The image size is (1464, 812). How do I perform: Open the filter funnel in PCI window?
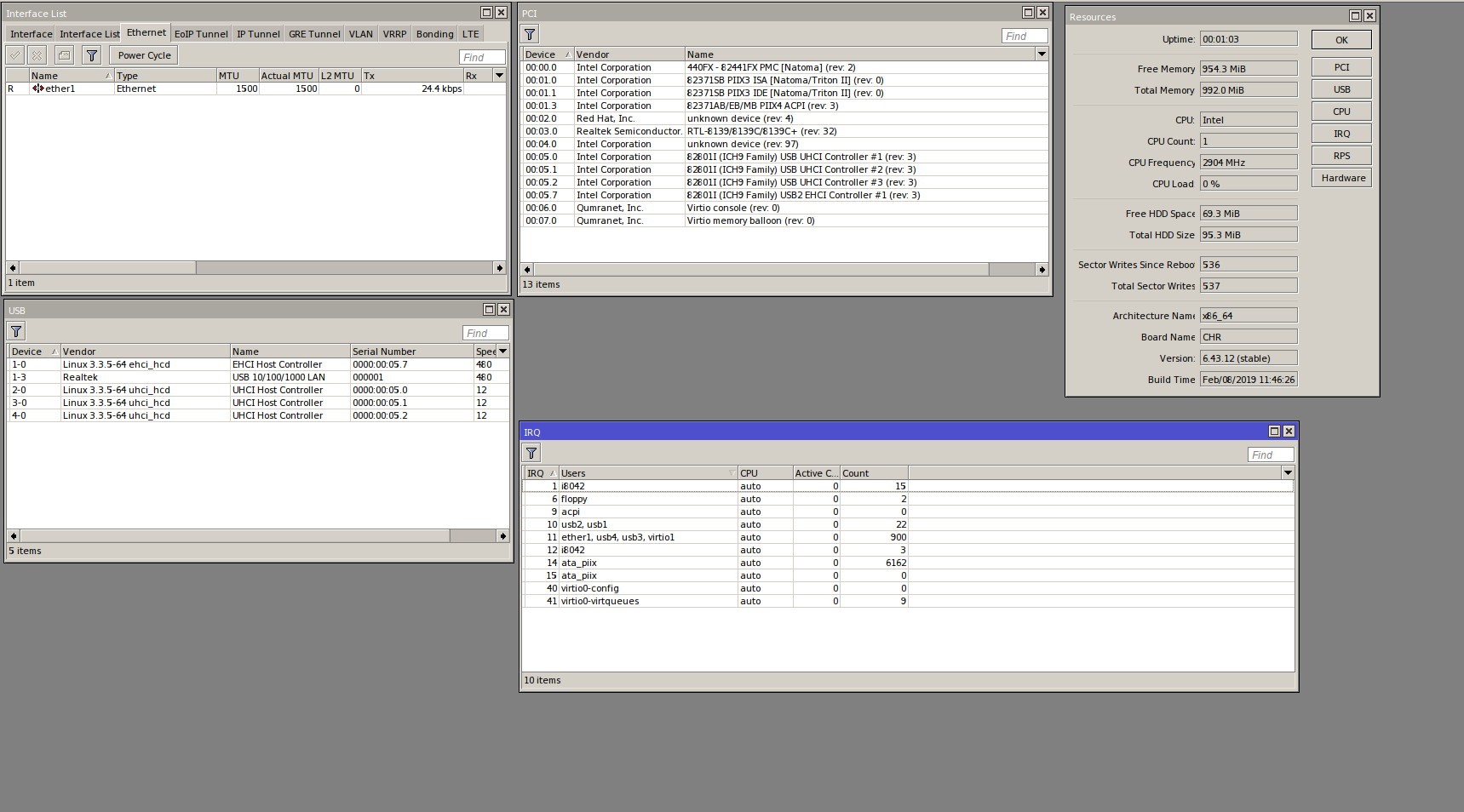click(530, 34)
